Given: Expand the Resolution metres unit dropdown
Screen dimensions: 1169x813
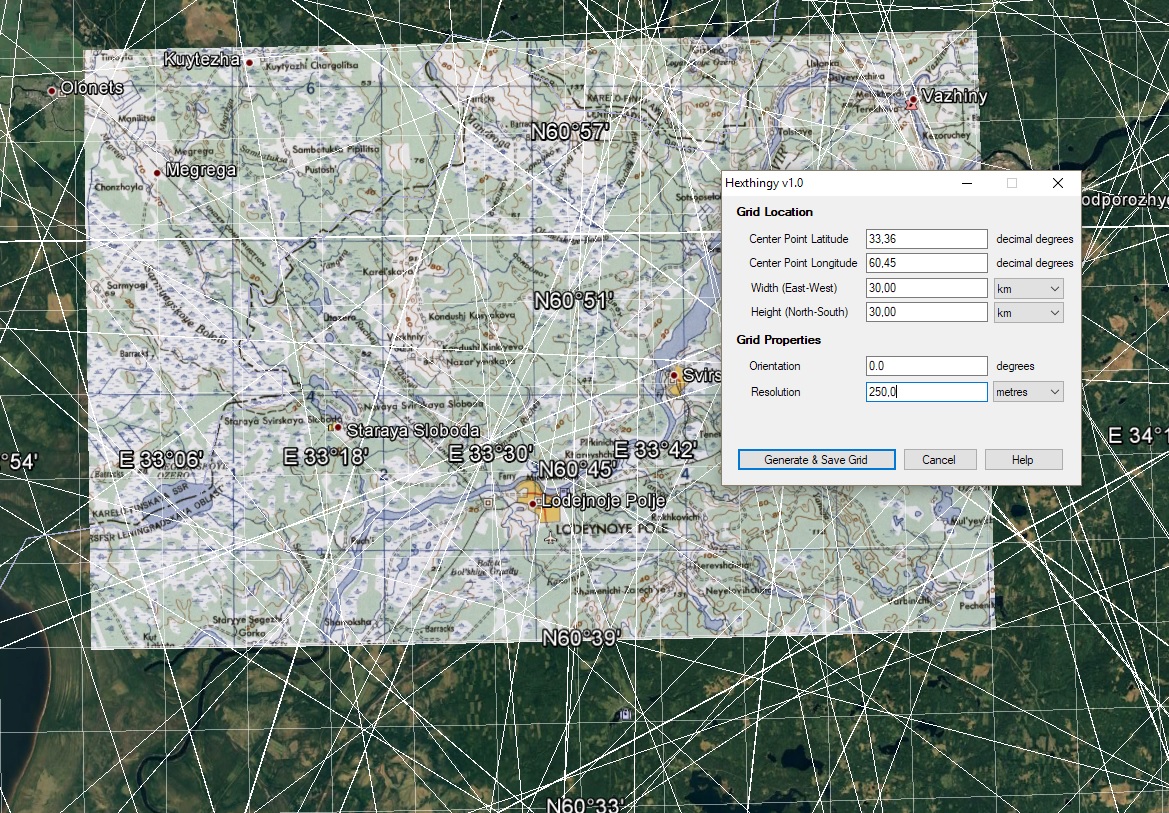Looking at the screenshot, I should point(1029,392).
